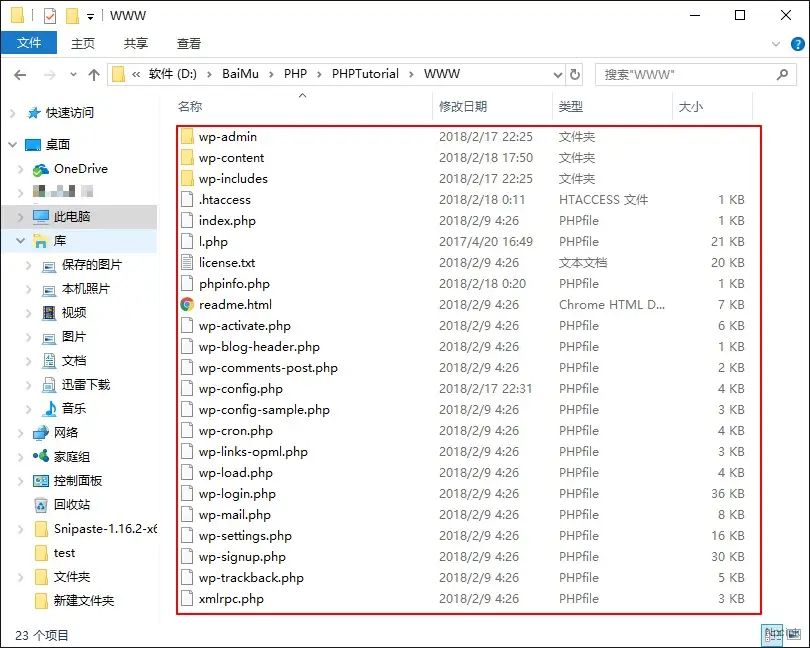This screenshot has width=810, height=648.
Task: Switch to the details view using the status bar toggle
Action: click(771, 634)
